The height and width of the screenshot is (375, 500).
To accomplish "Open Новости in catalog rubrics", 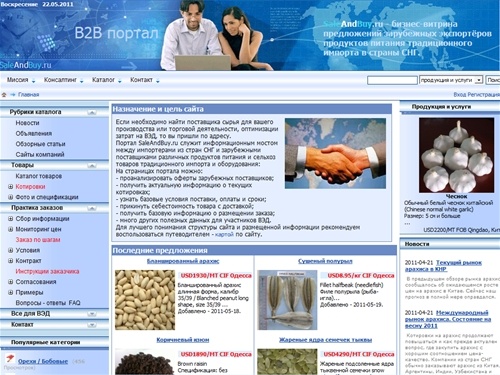I will tap(27, 123).
